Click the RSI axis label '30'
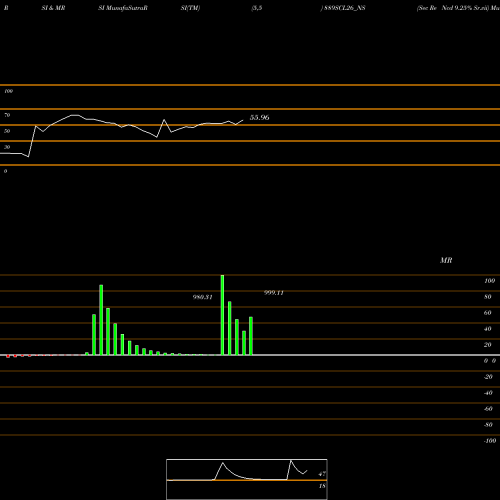 (7, 147)
